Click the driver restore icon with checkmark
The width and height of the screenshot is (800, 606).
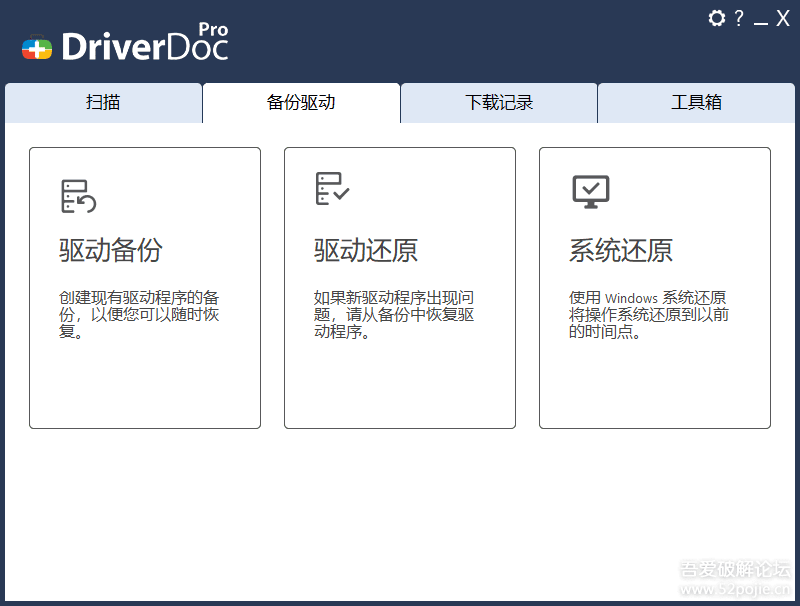(333, 188)
